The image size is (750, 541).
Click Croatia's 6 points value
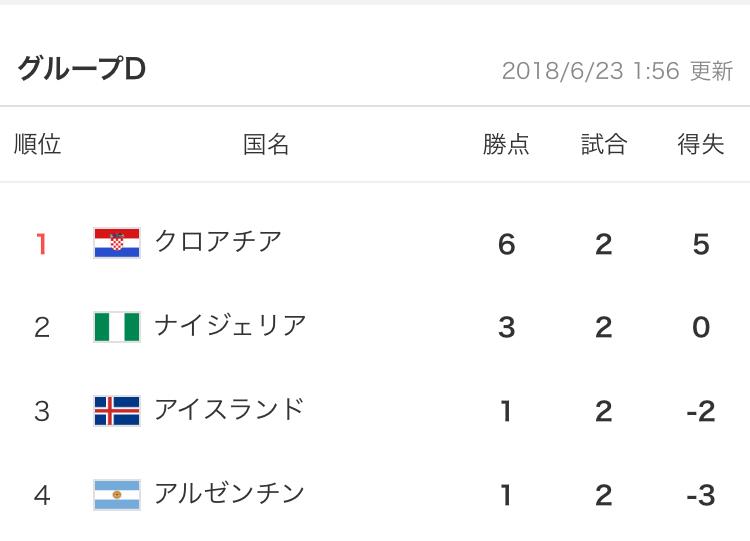pyautogui.click(x=507, y=244)
